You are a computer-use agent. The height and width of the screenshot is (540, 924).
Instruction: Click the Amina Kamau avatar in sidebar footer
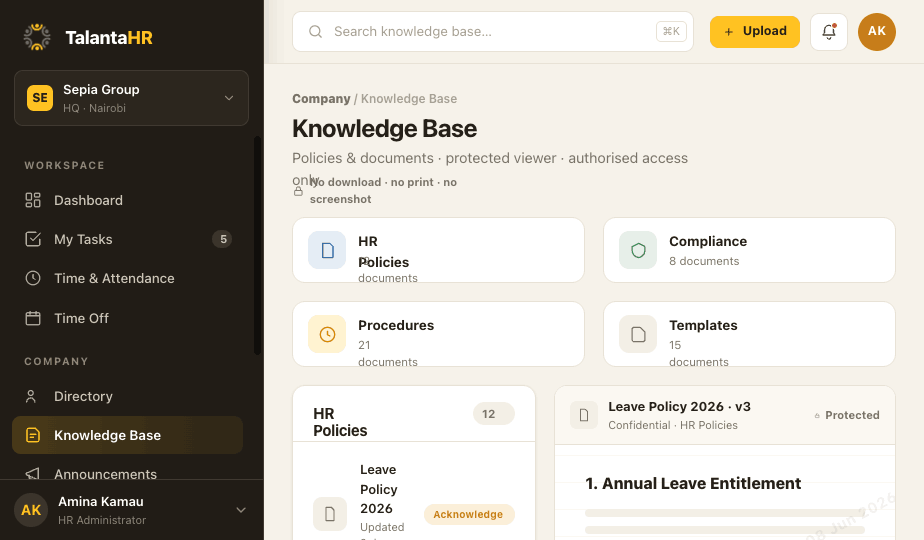(x=31, y=510)
